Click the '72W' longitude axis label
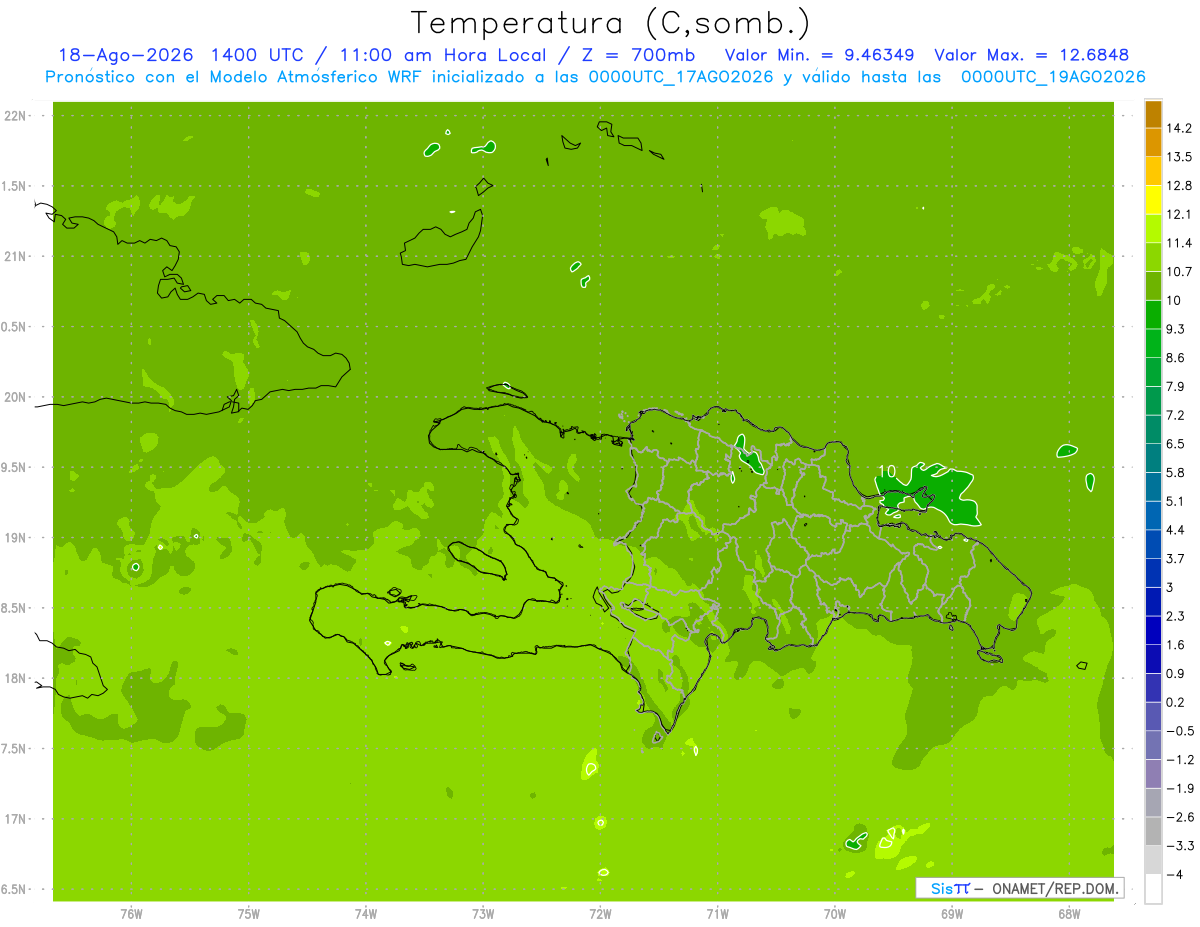Screen dimensions: 1200x927 point(600,913)
